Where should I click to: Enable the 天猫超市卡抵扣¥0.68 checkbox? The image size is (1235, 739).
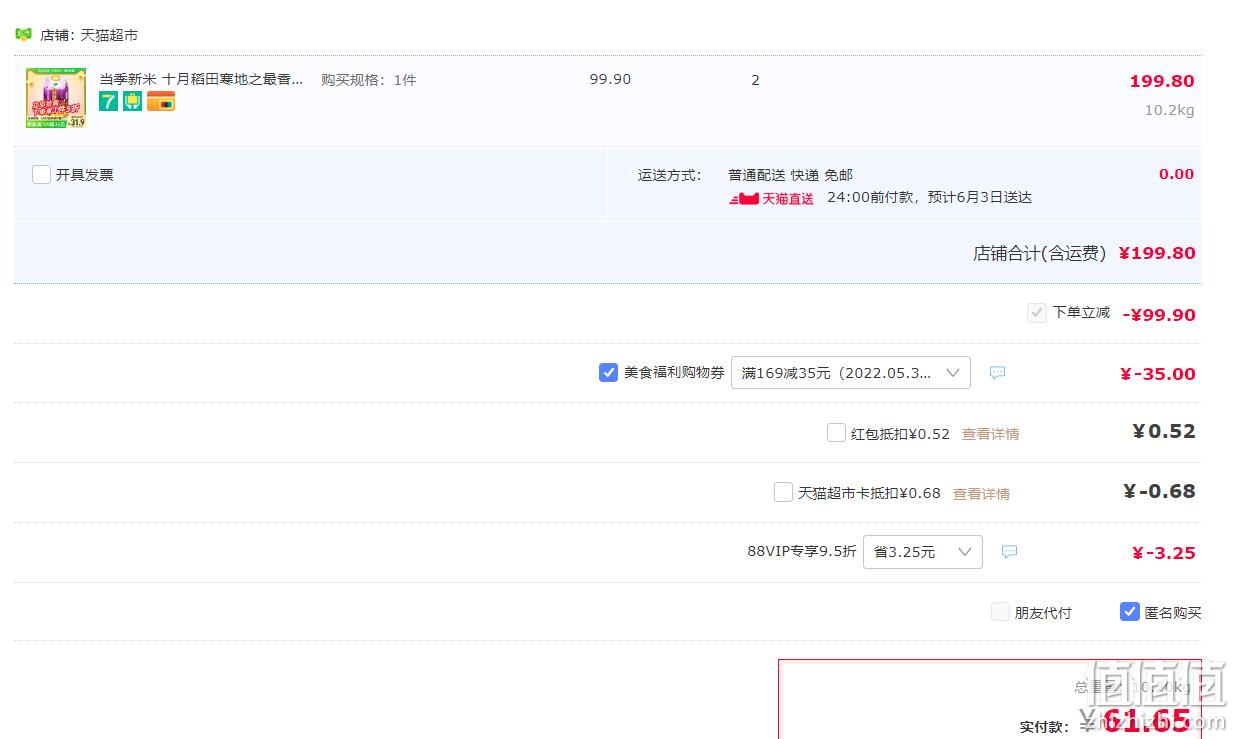point(783,492)
